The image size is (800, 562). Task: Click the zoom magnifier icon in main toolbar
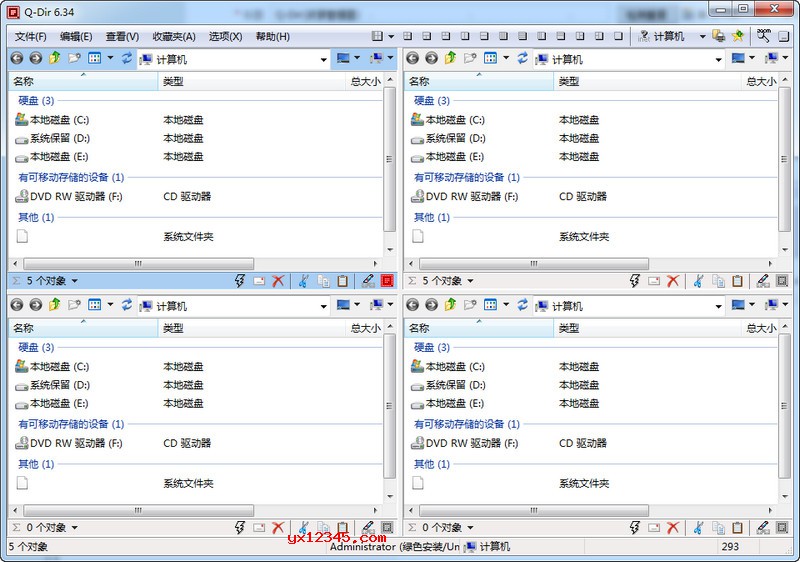click(x=763, y=35)
